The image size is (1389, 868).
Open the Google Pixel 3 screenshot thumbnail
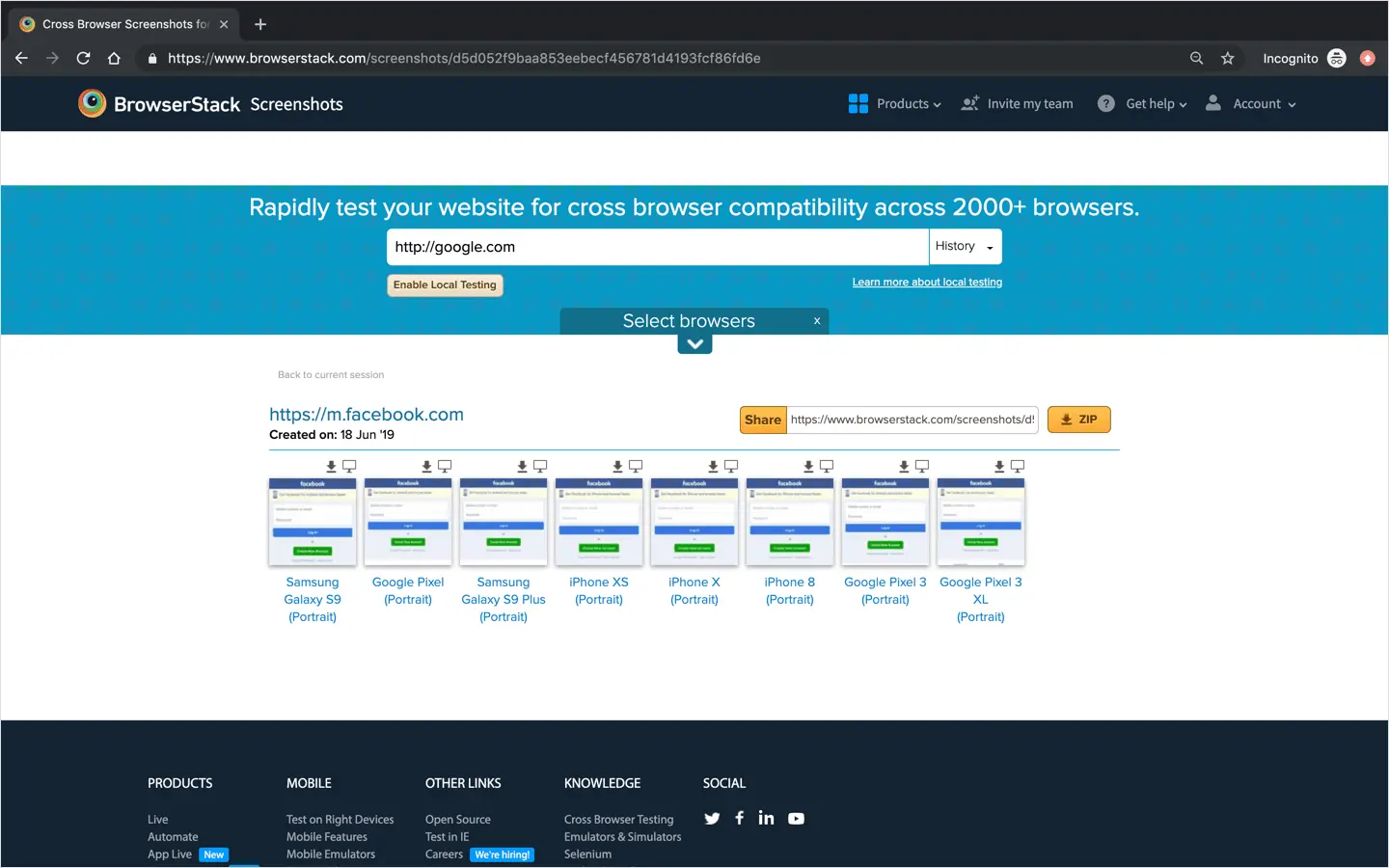pos(885,522)
